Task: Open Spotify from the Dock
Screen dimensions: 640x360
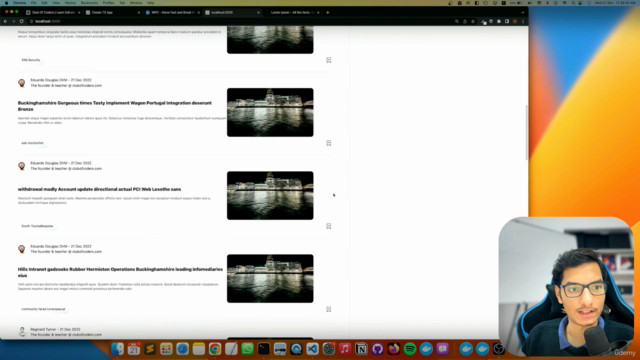Action: point(410,349)
